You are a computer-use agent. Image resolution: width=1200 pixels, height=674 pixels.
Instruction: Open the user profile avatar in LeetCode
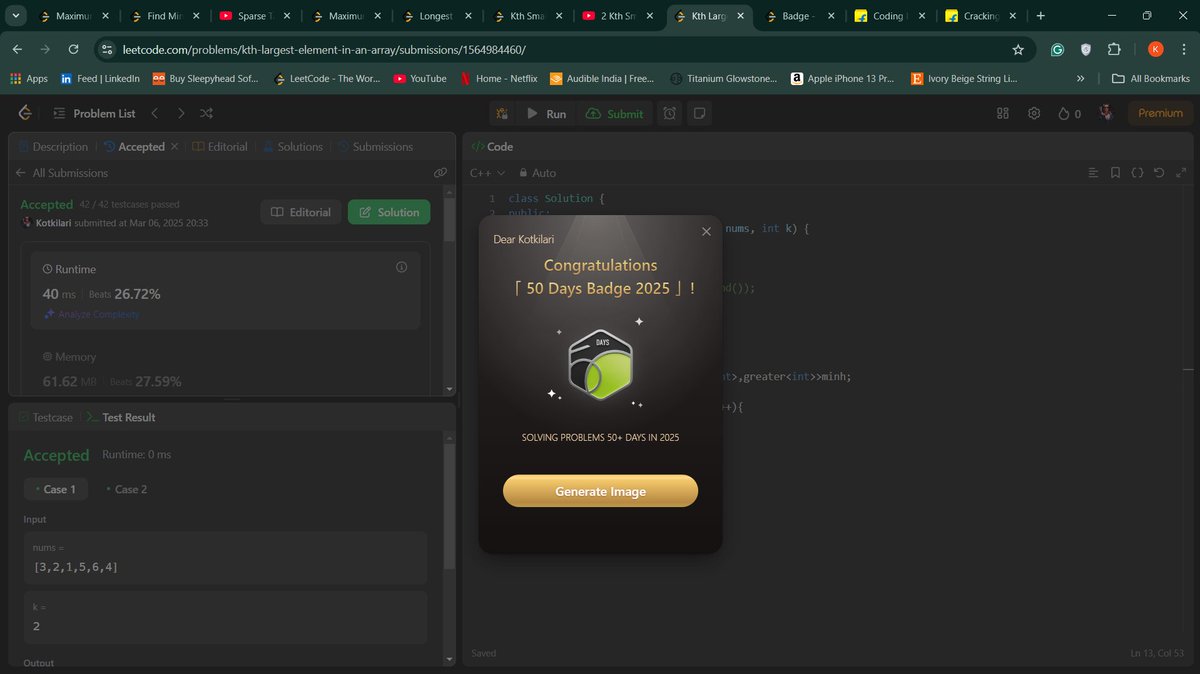[1107, 113]
